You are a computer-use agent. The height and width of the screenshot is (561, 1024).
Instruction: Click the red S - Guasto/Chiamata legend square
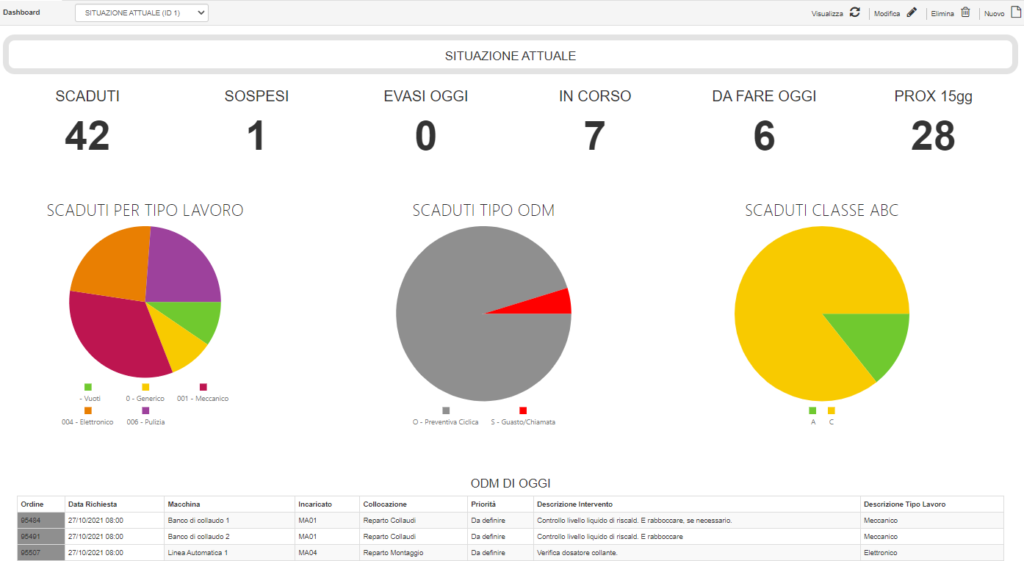point(522,411)
